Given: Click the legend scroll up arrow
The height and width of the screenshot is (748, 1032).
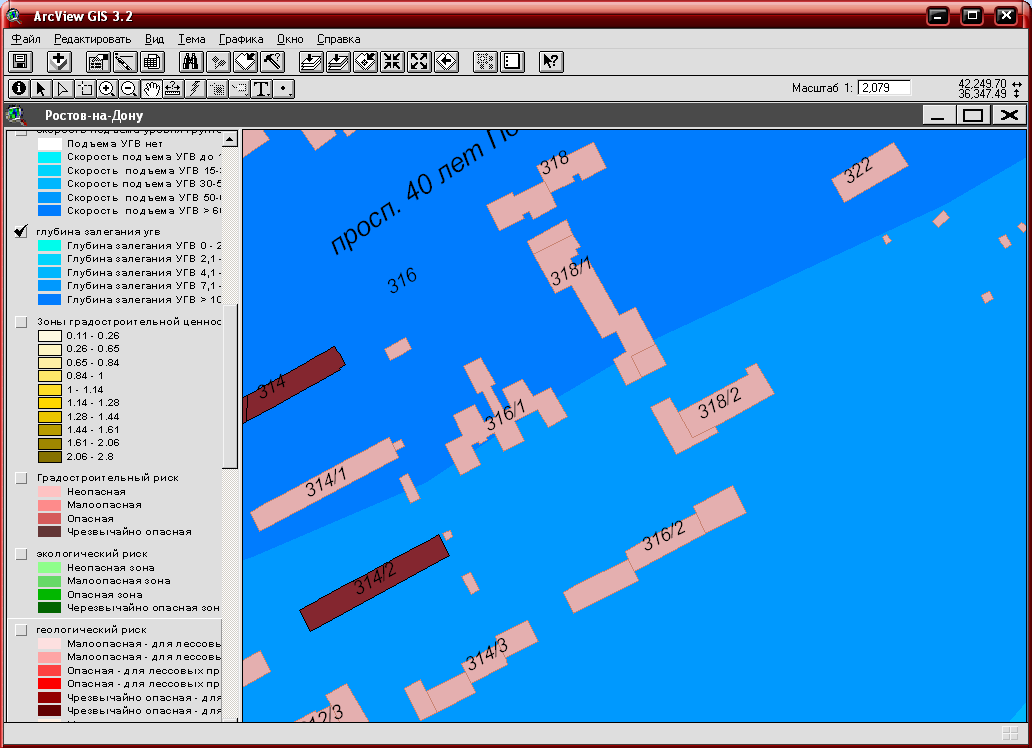Looking at the screenshot, I should click(229, 138).
